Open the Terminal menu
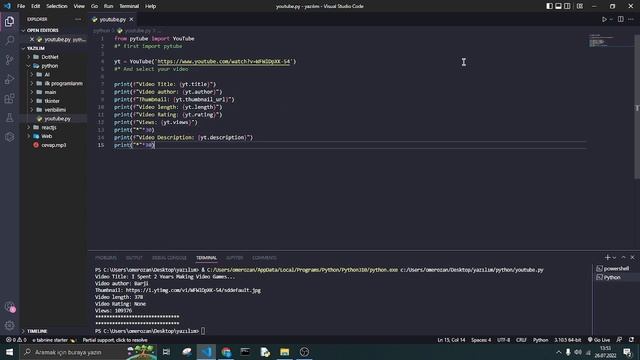The height and width of the screenshot is (360, 640). point(129,6)
